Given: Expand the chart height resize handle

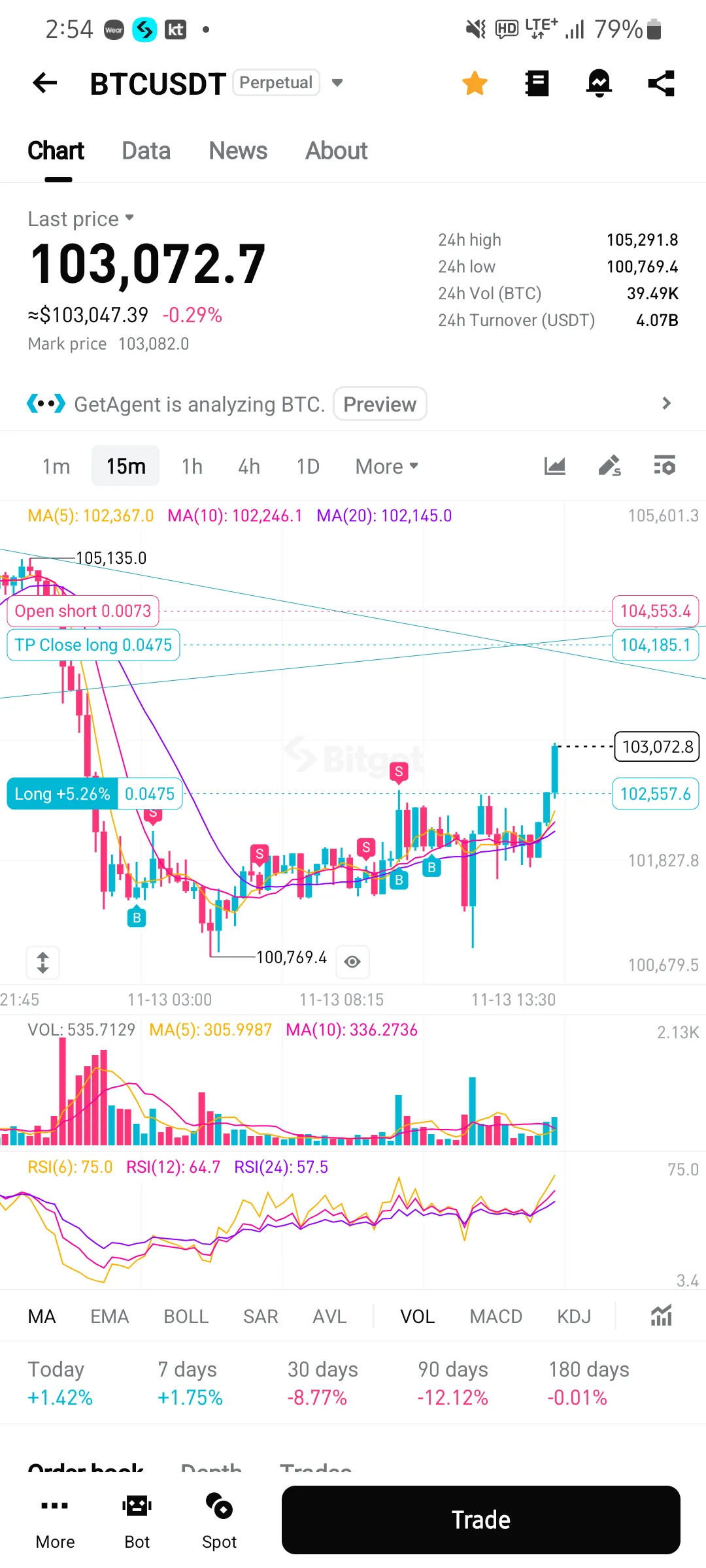Looking at the screenshot, I should [x=43, y=962].
